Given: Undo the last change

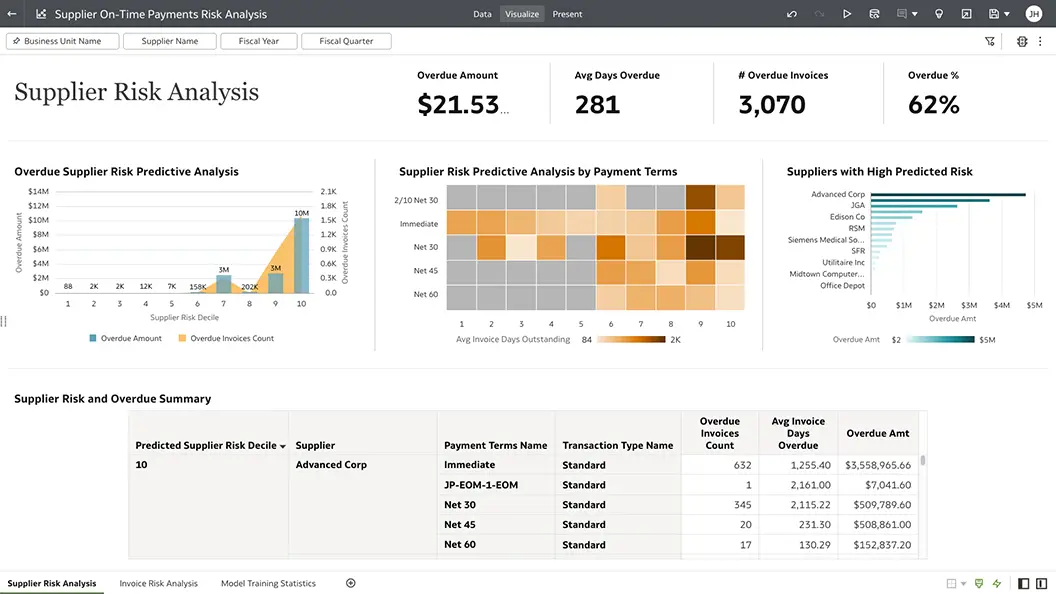Looking at the screenshot, I should point(791,14).
